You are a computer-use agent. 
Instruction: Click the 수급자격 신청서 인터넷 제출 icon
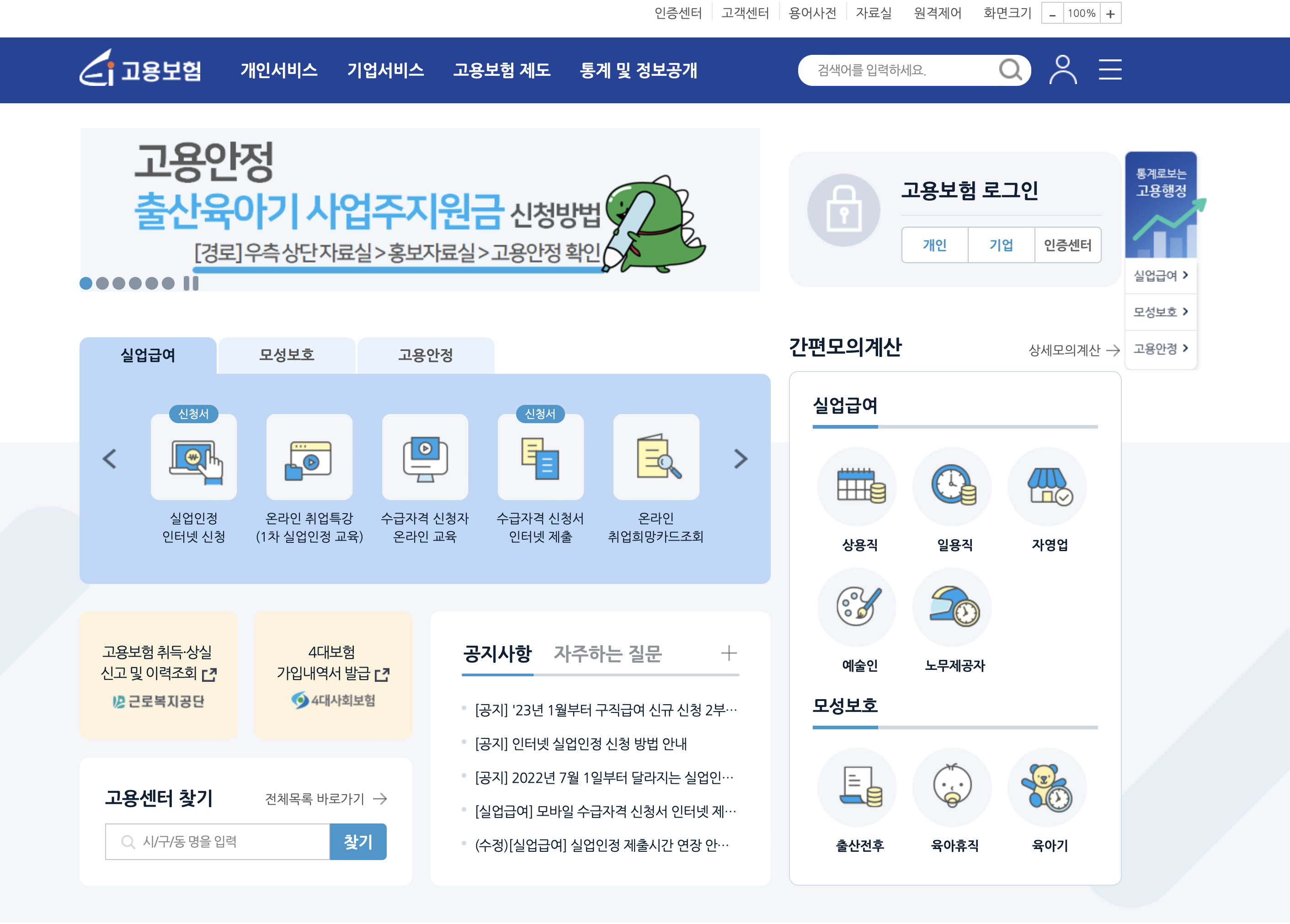point(540,458)
